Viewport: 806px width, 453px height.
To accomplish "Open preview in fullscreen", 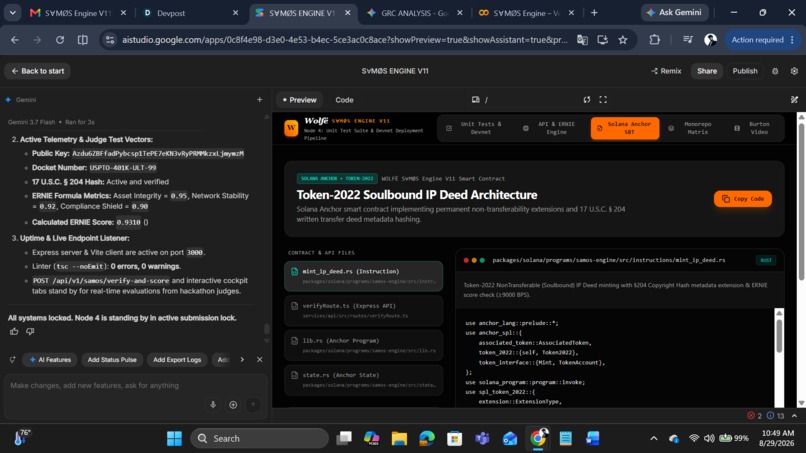I will [x=603, y=100].
